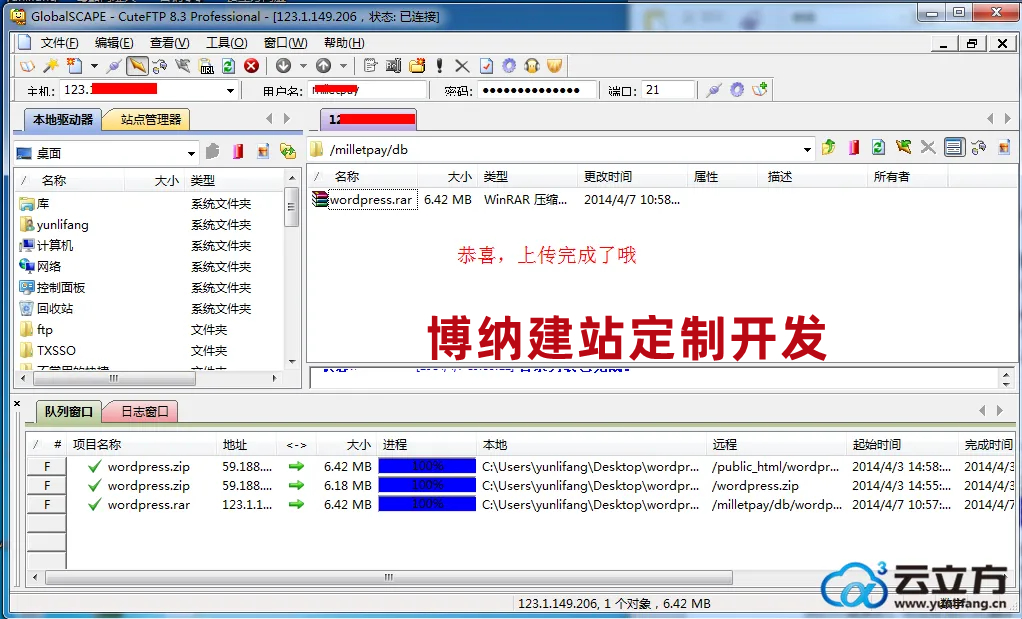
Task: Click the upload arrow toolbar icon
Action: (323, 66)
